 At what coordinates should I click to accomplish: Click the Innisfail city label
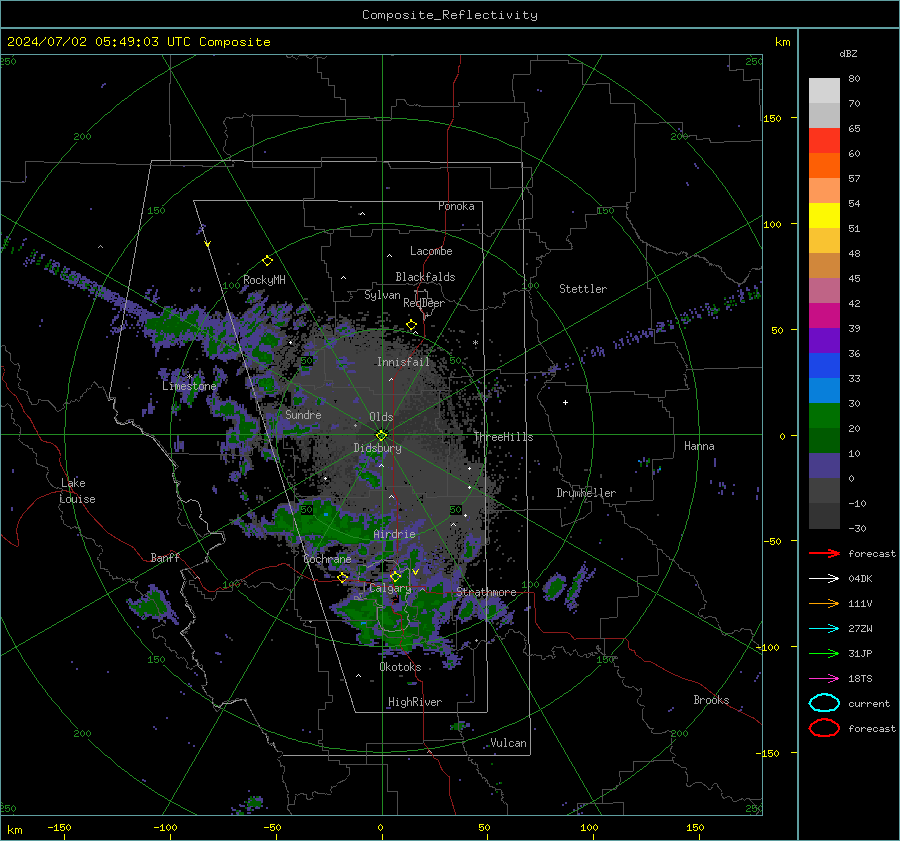[403, 362]
